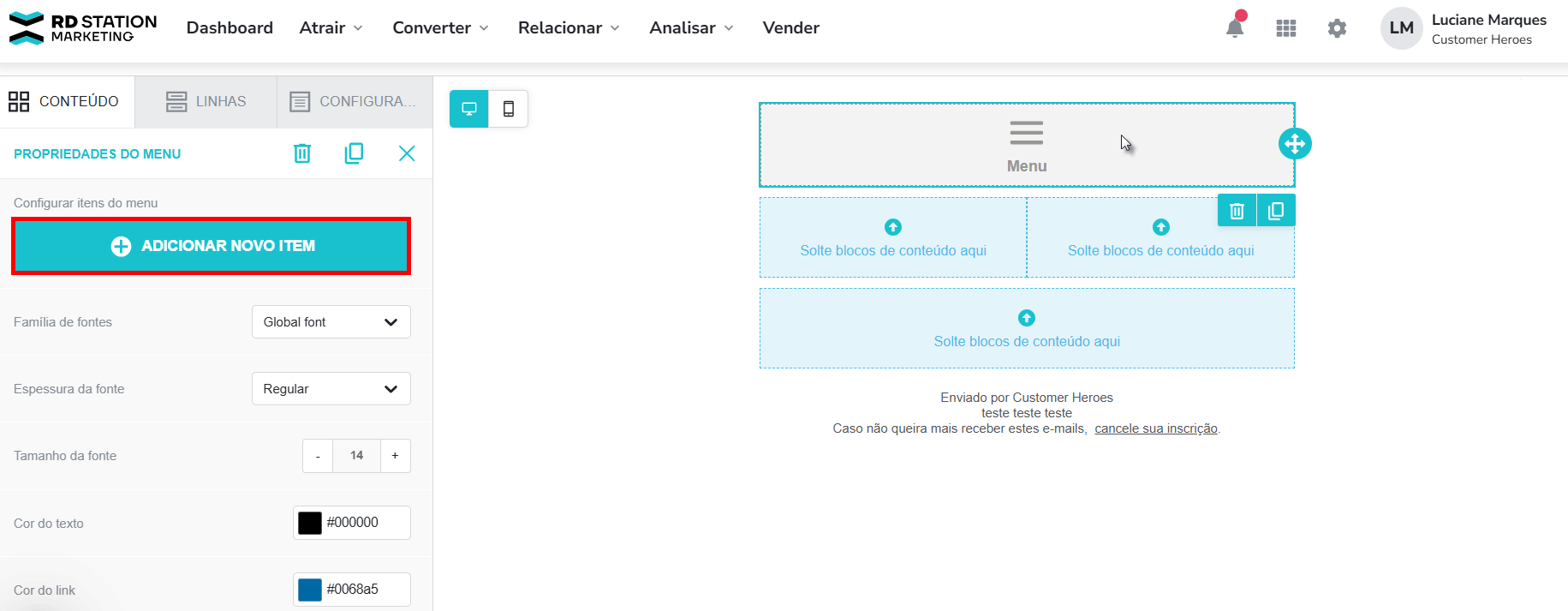Click upload arrow in left column drop zone
The width and height of the screenshot is (1568, 611).
(x=893, y=227)
